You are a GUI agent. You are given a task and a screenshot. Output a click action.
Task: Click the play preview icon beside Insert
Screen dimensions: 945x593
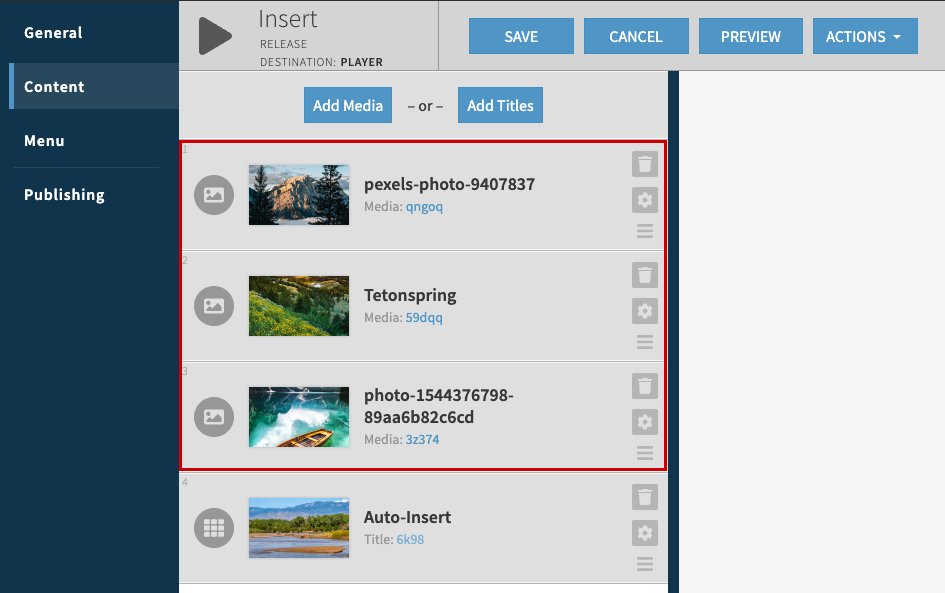point(214,36)
